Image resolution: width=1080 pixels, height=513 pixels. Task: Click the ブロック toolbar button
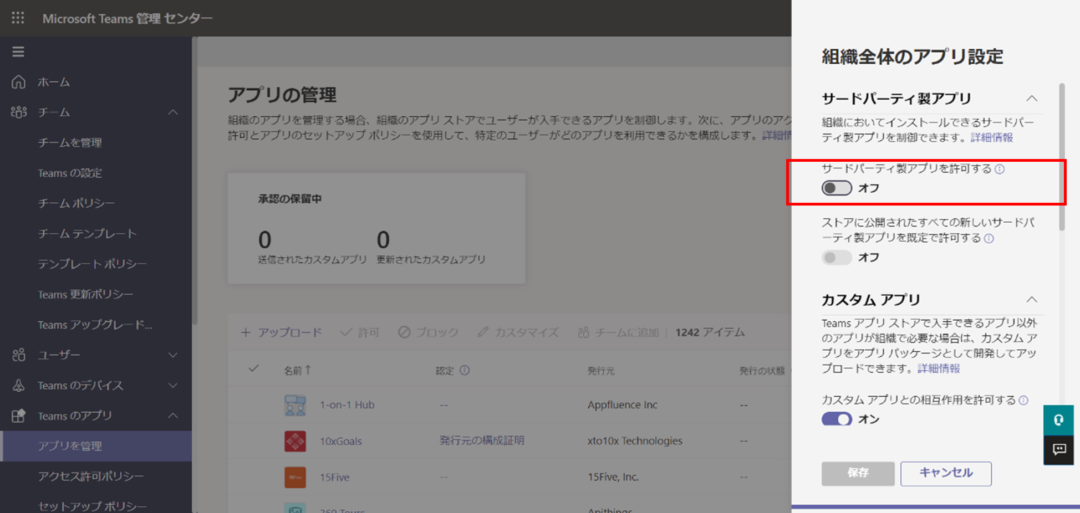(428, 333)
